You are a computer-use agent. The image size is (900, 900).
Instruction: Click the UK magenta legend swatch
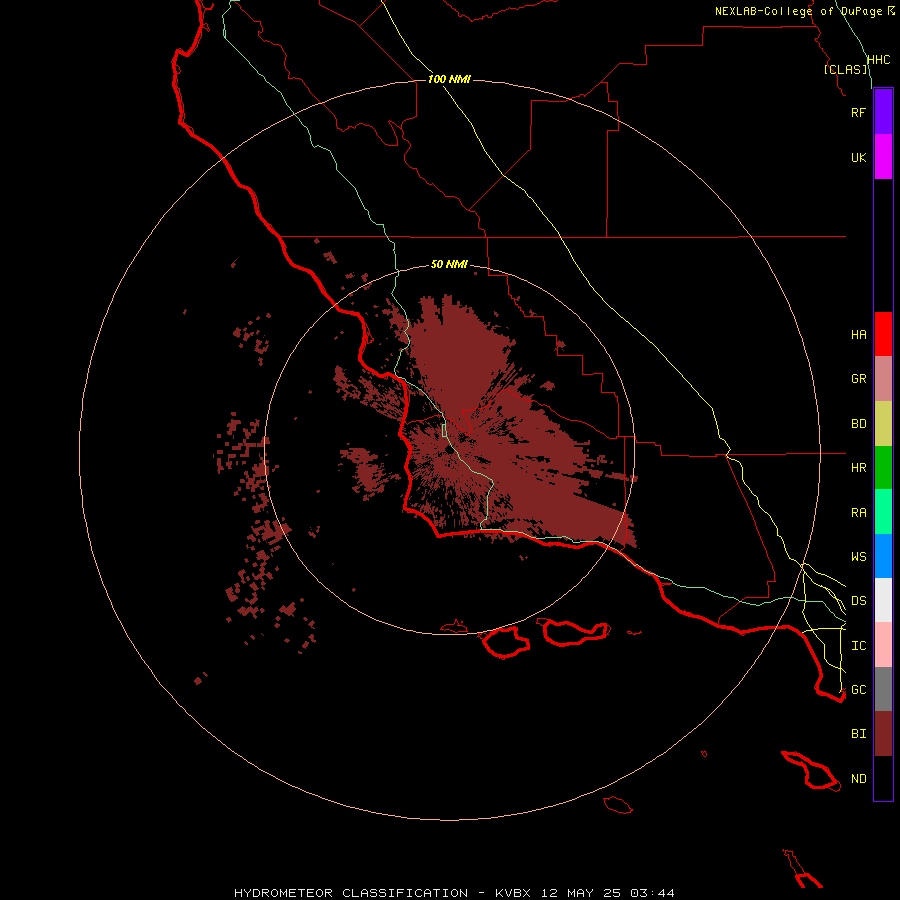(883, 157)
